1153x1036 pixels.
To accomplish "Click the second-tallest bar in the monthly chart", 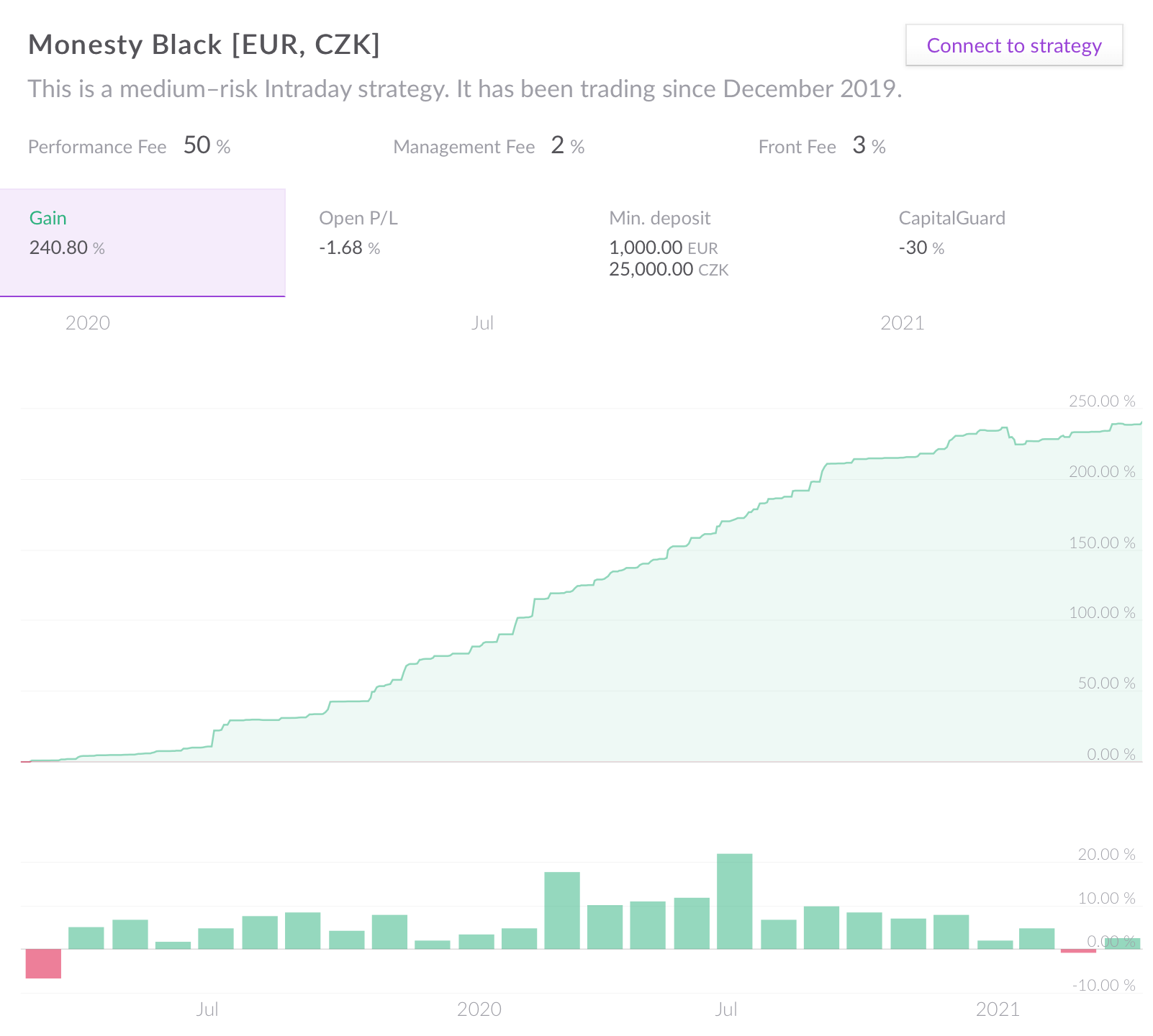I will pyautogui.click(x=562, y=911).
